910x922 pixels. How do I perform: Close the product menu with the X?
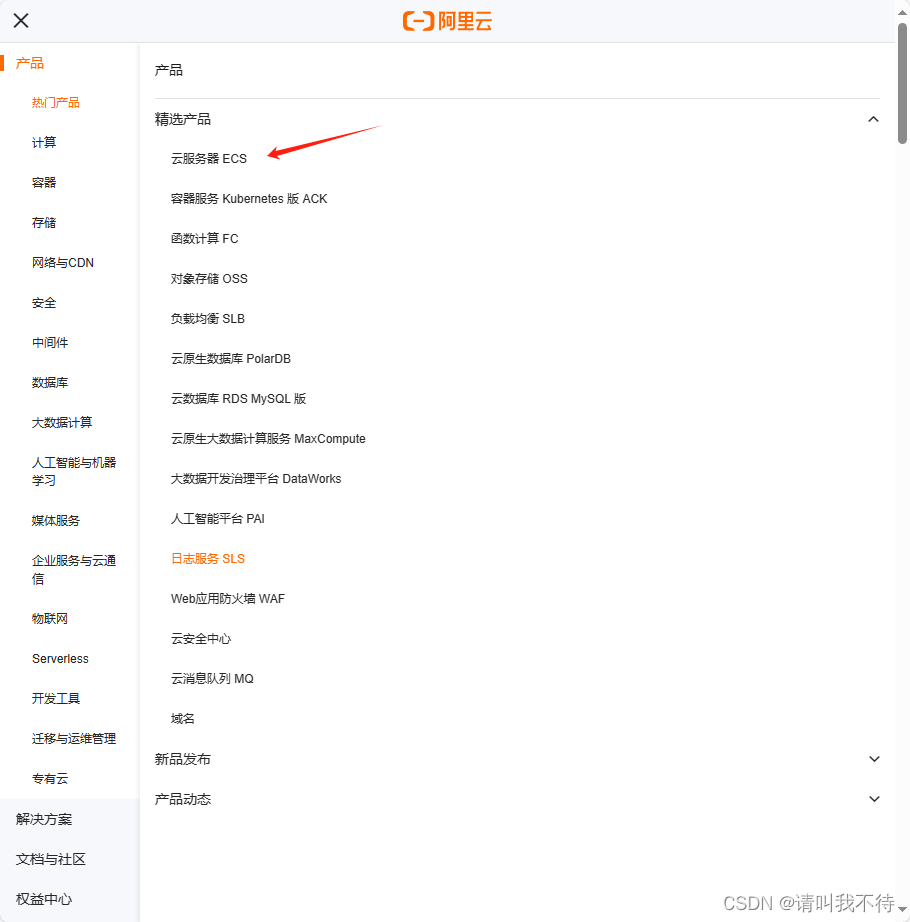pos(21,20)
